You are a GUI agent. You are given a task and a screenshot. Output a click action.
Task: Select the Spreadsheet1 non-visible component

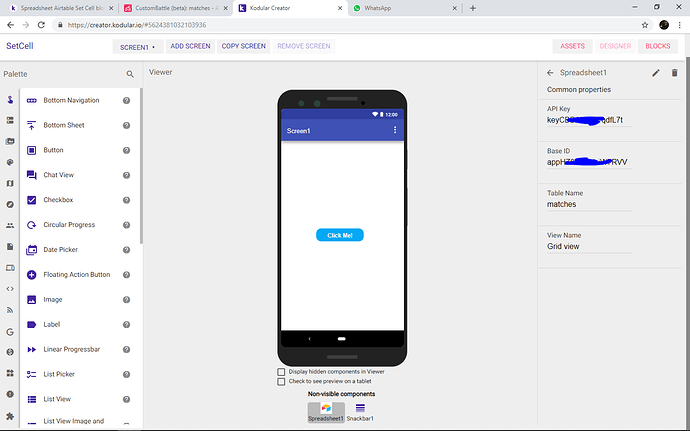(326, 413)
